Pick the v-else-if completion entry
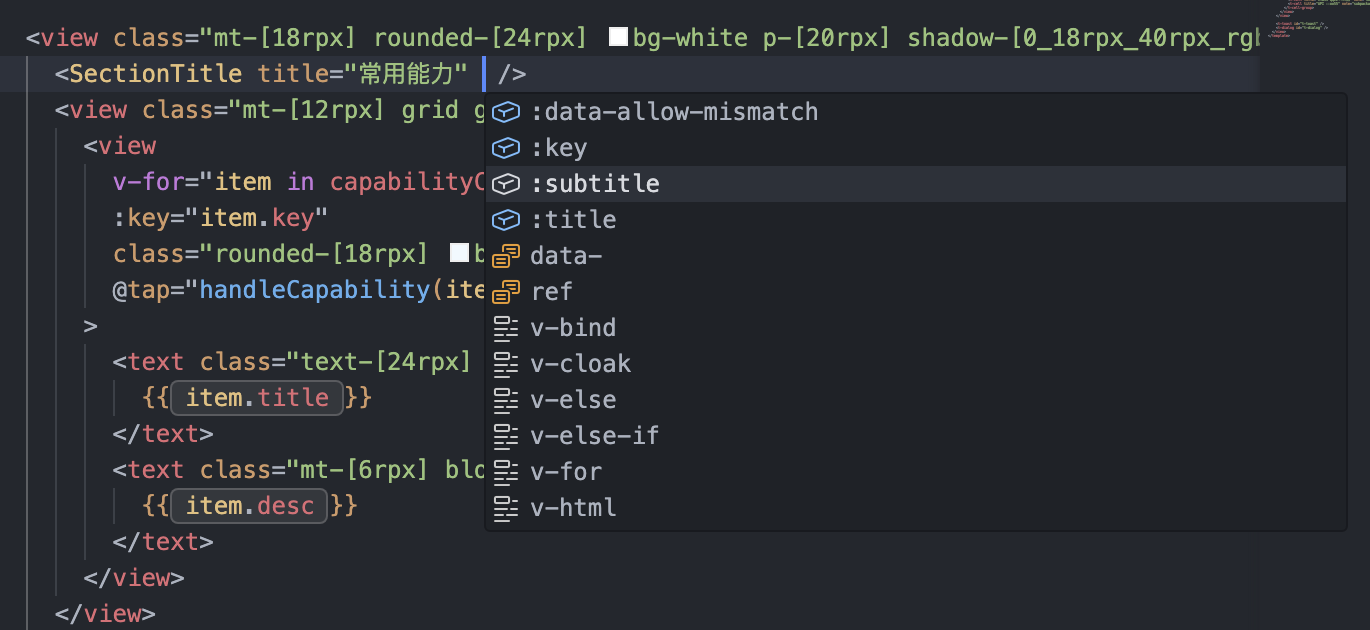 (594, 436)
